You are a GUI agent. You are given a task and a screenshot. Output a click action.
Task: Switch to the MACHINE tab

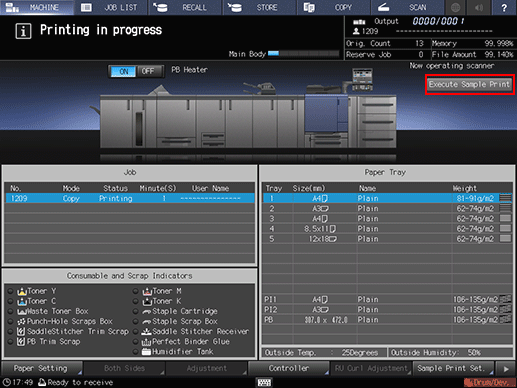tap(37, 7)
